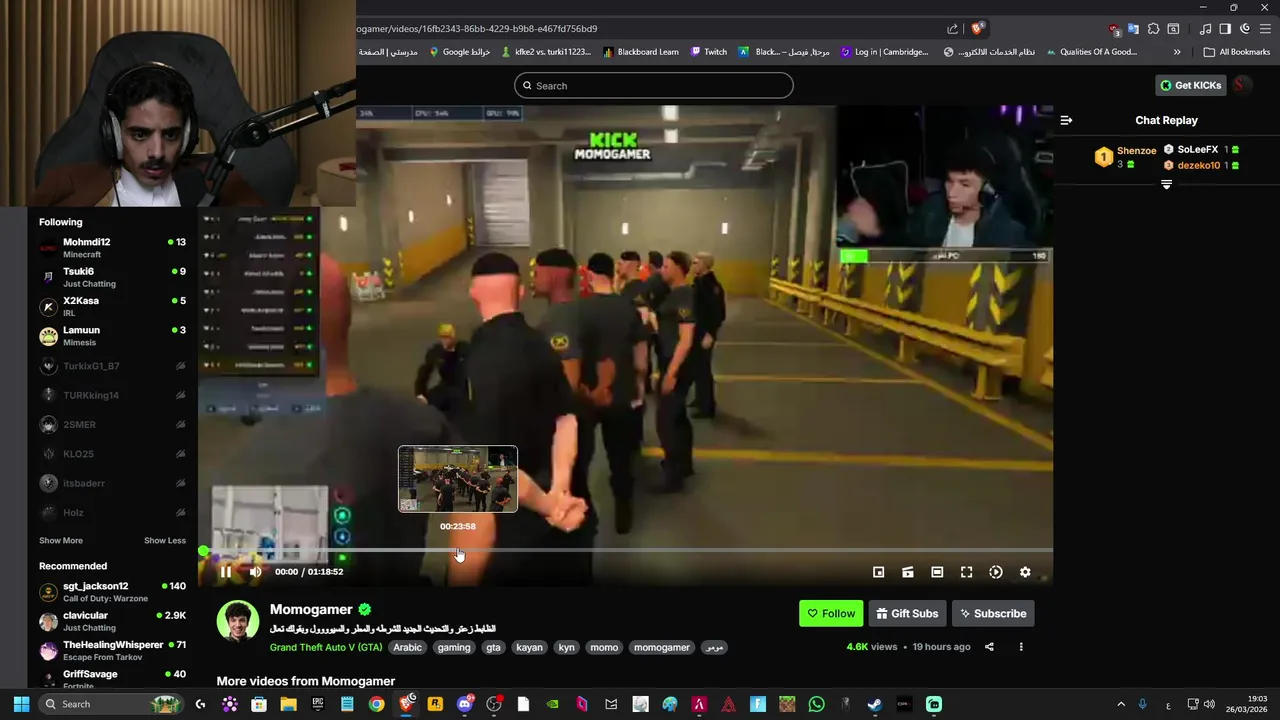This screenshot has width=1280, height=720.
Task: Click dezeko10 in the gifter leaderboard
Action: point(1201,165)
